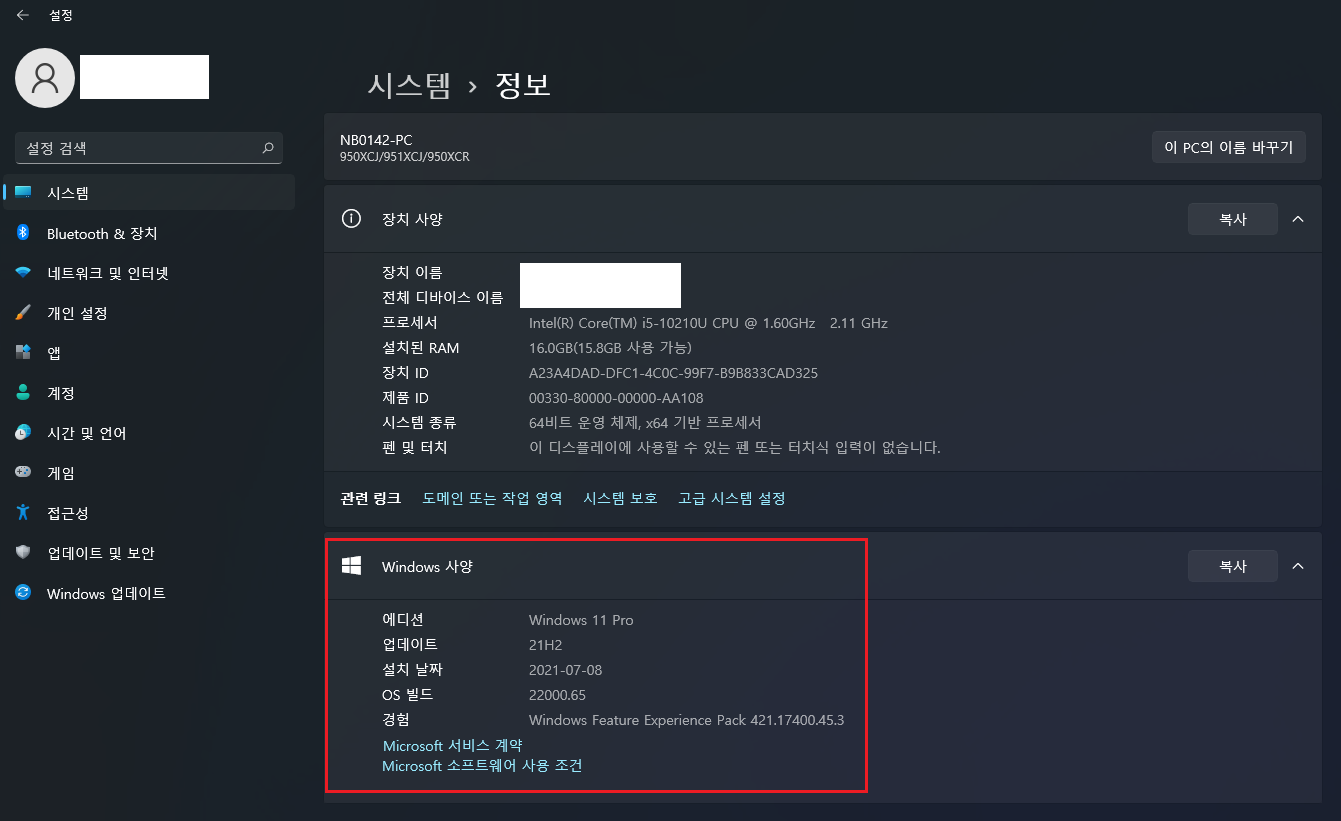Open Windows 업데이트 page

tap(149, 593)
